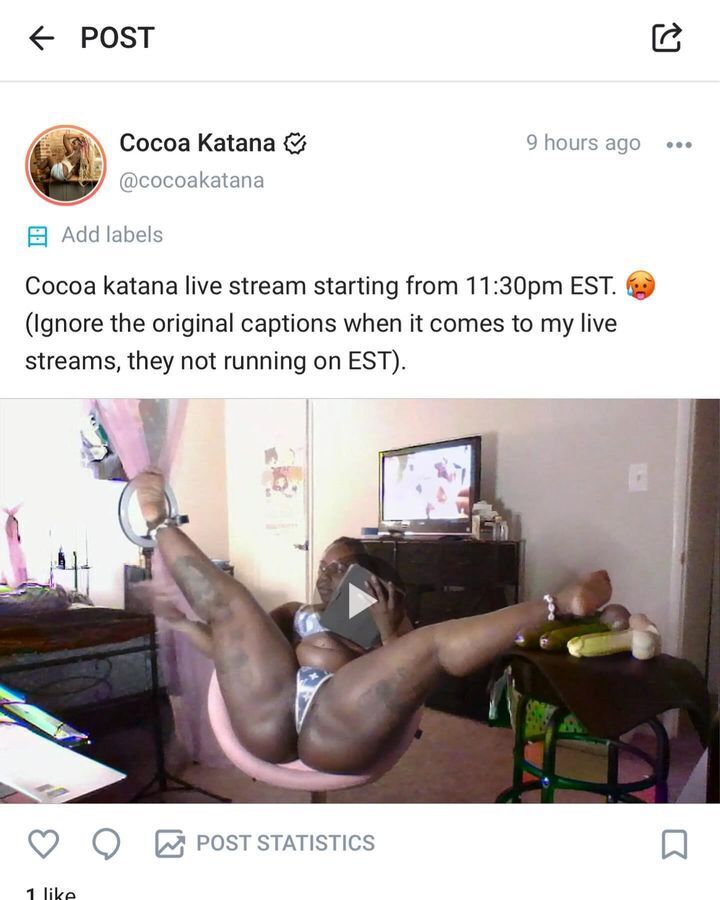The image size is (720, 900).
Task: Open comments via the speech bubble icon
Action: pos(107,844)
